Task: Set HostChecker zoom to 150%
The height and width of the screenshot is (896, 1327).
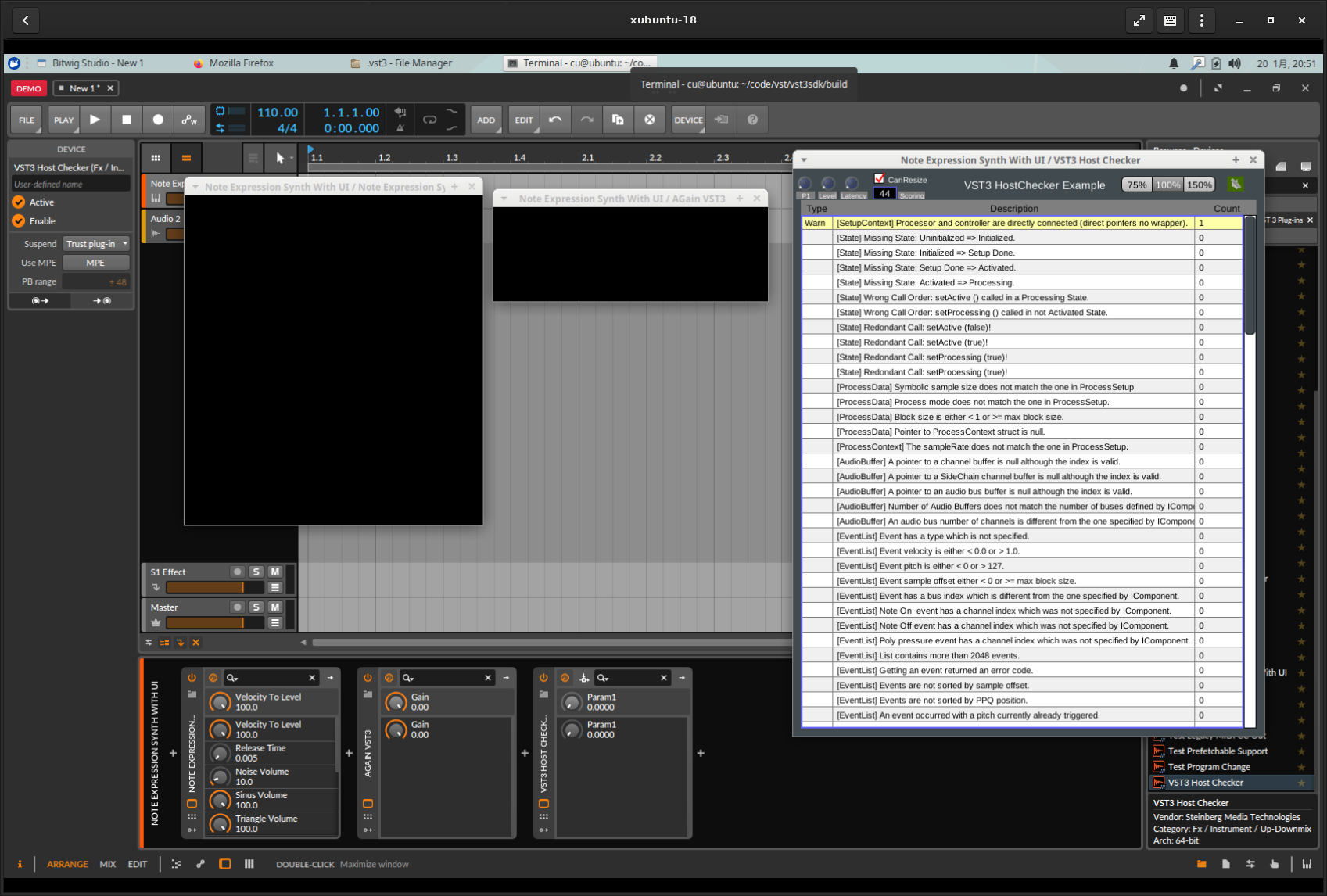Action: click(1200, 185)
